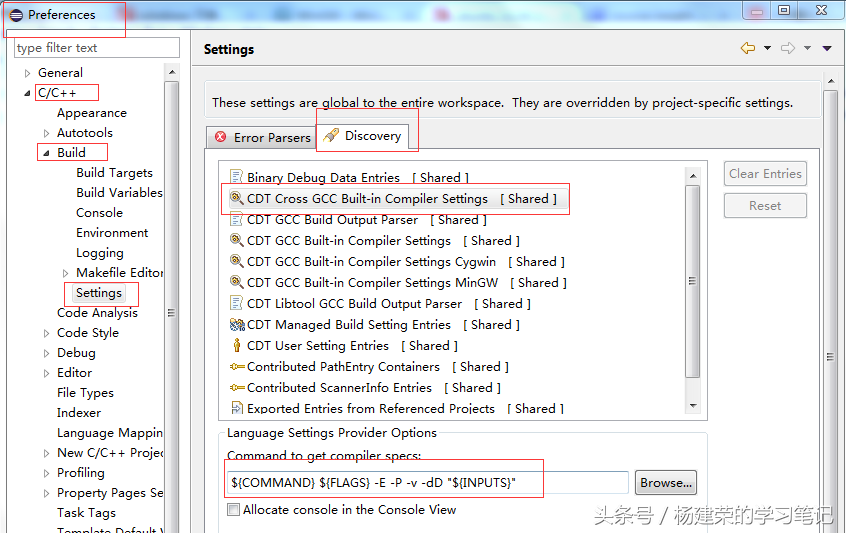Click the compiler specs command field
846x533 pixels.
pyautogui.click(x=428, y=482)
